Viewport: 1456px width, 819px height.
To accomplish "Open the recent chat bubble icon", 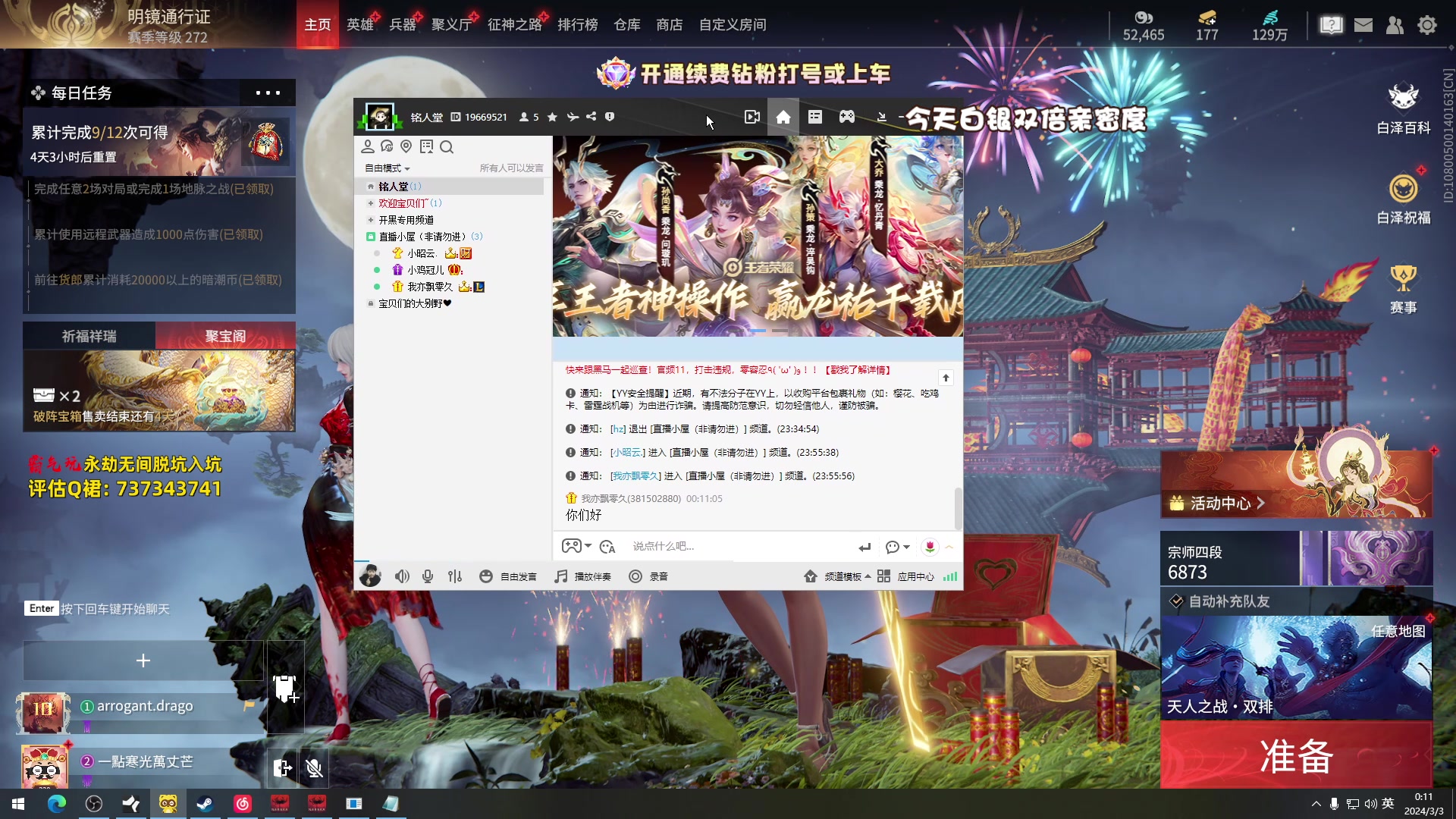I will pyautogui.click(x=387, y=146).
